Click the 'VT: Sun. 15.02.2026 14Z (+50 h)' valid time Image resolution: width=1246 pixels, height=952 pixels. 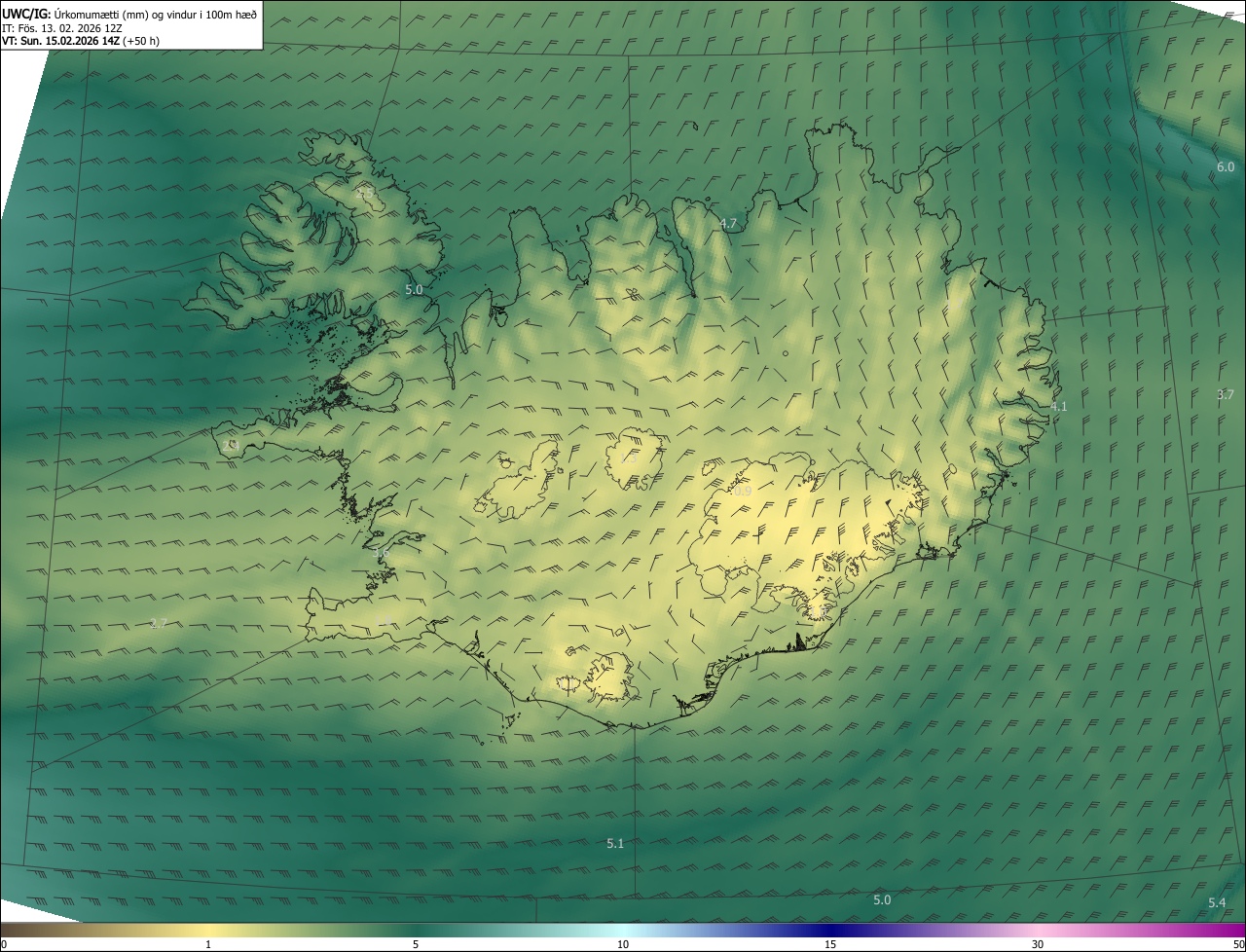pos(81,41)
